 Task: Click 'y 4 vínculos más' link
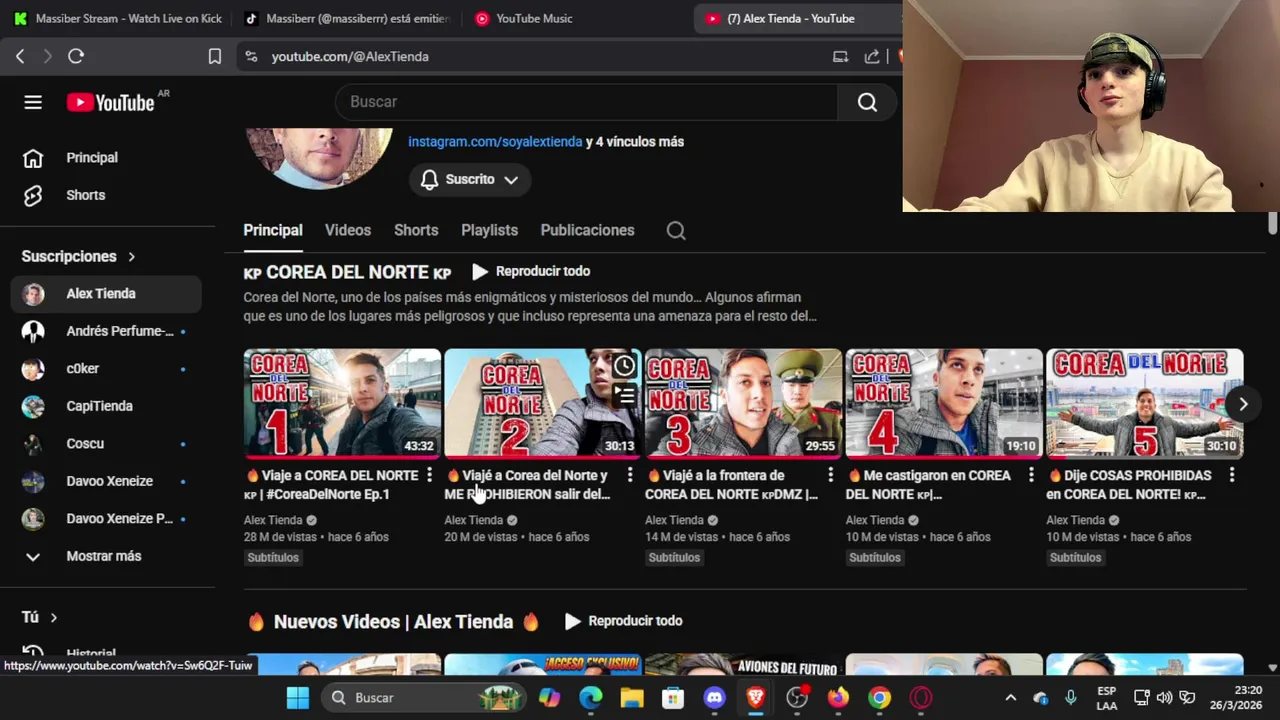pos(635,142)
